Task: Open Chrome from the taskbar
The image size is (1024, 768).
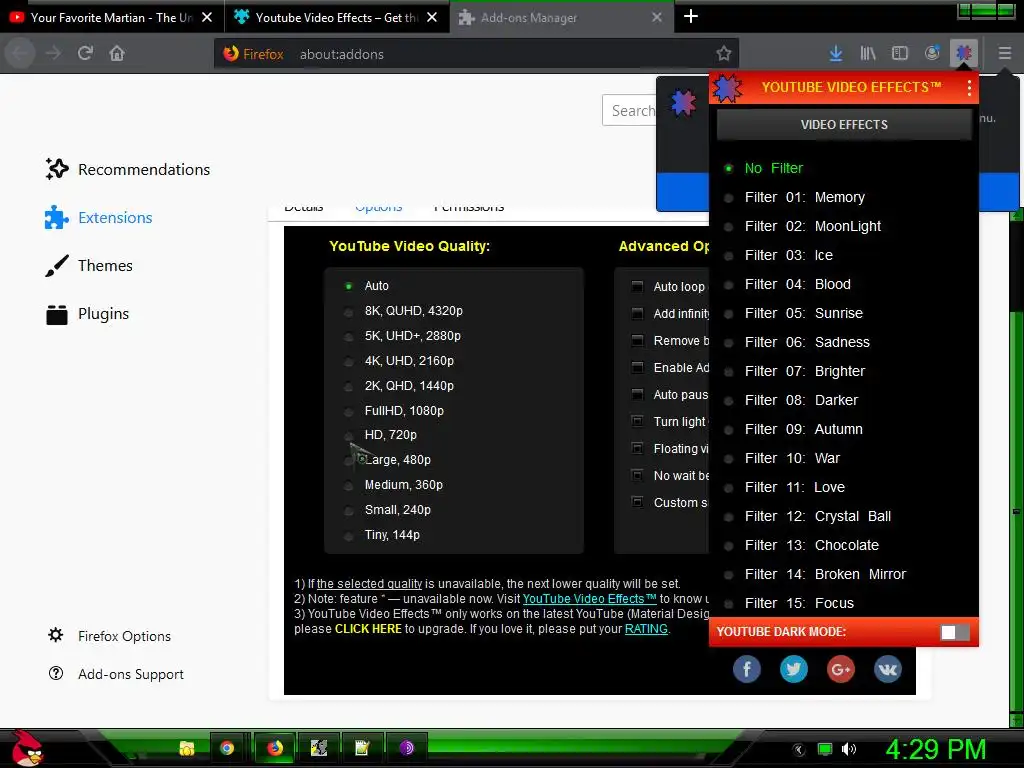Action: (x=227, y=748)
